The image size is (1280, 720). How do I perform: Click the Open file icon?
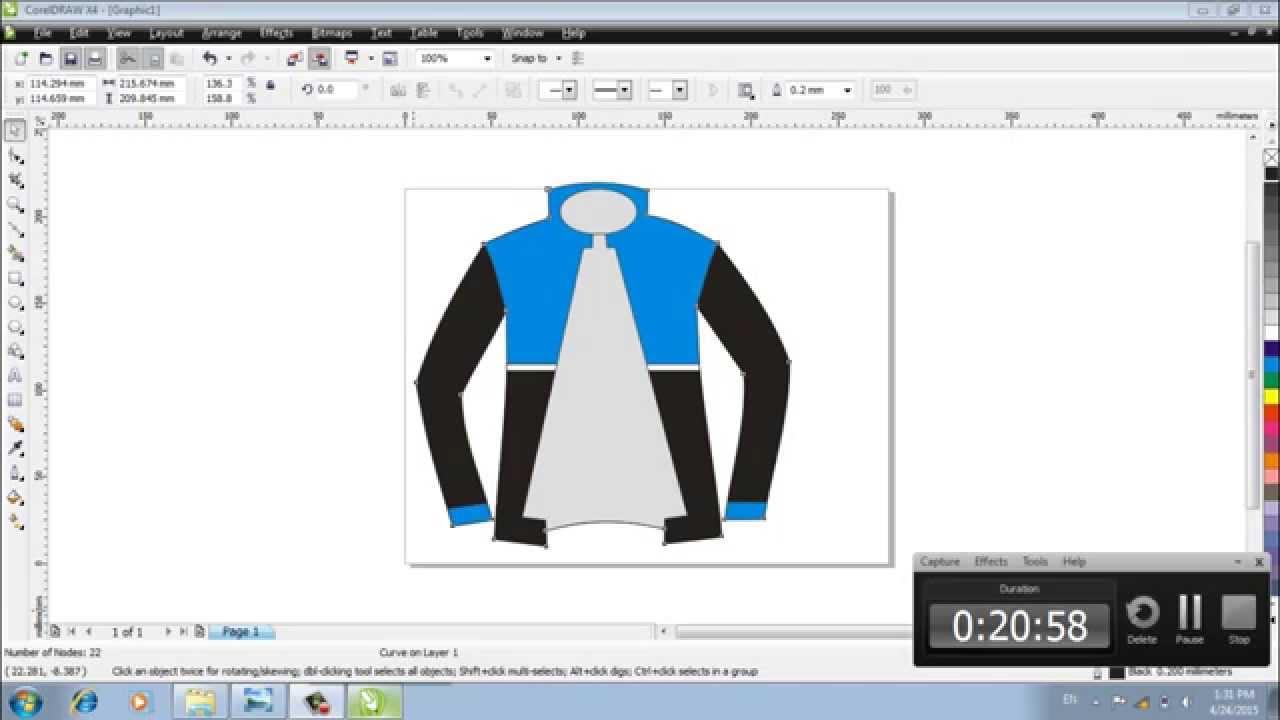[x=46, y=59]
